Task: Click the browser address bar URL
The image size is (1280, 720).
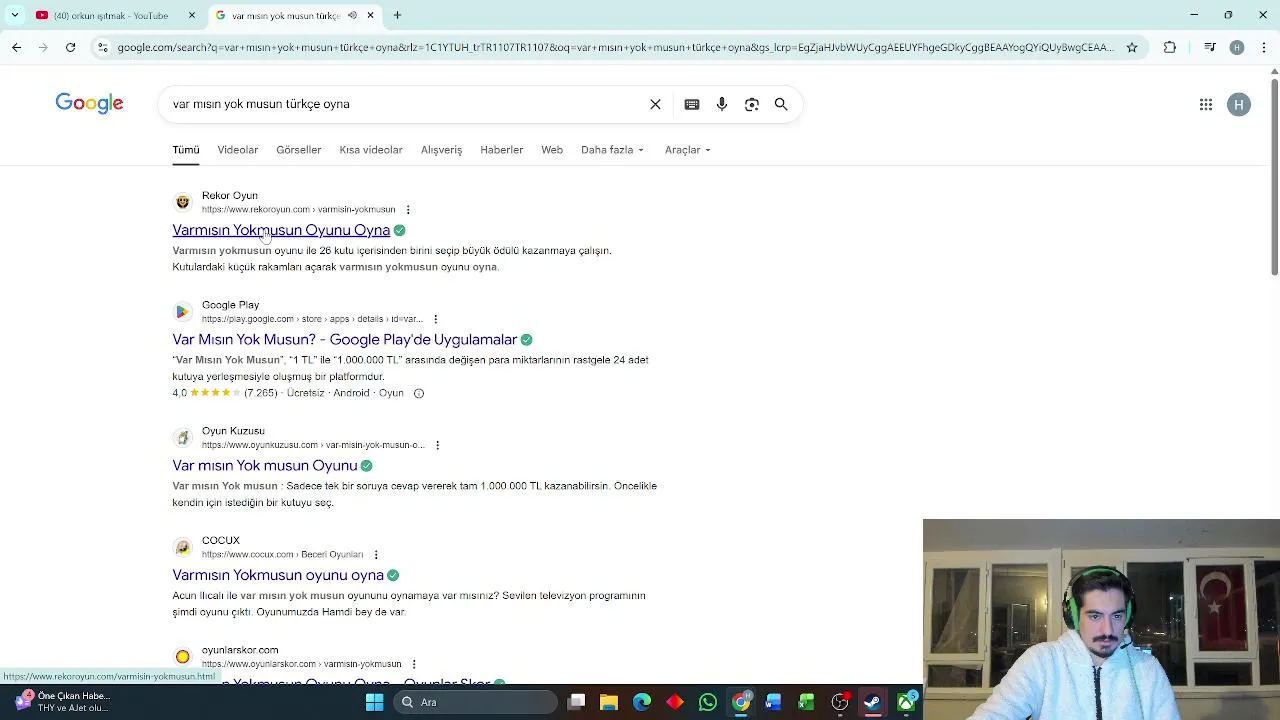Action: [614, 47]
